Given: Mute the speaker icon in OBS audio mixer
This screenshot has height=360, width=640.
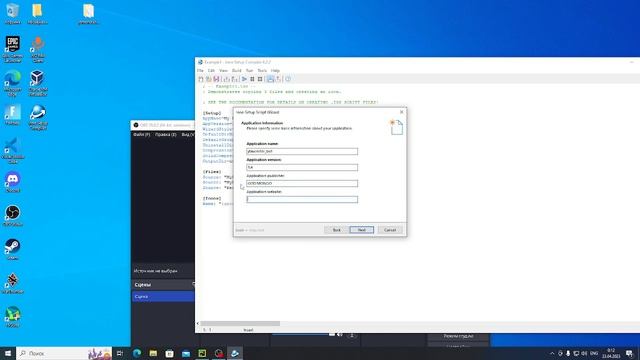Looking at the screenshot, I should pyautogui.click(x=340, y=335).
